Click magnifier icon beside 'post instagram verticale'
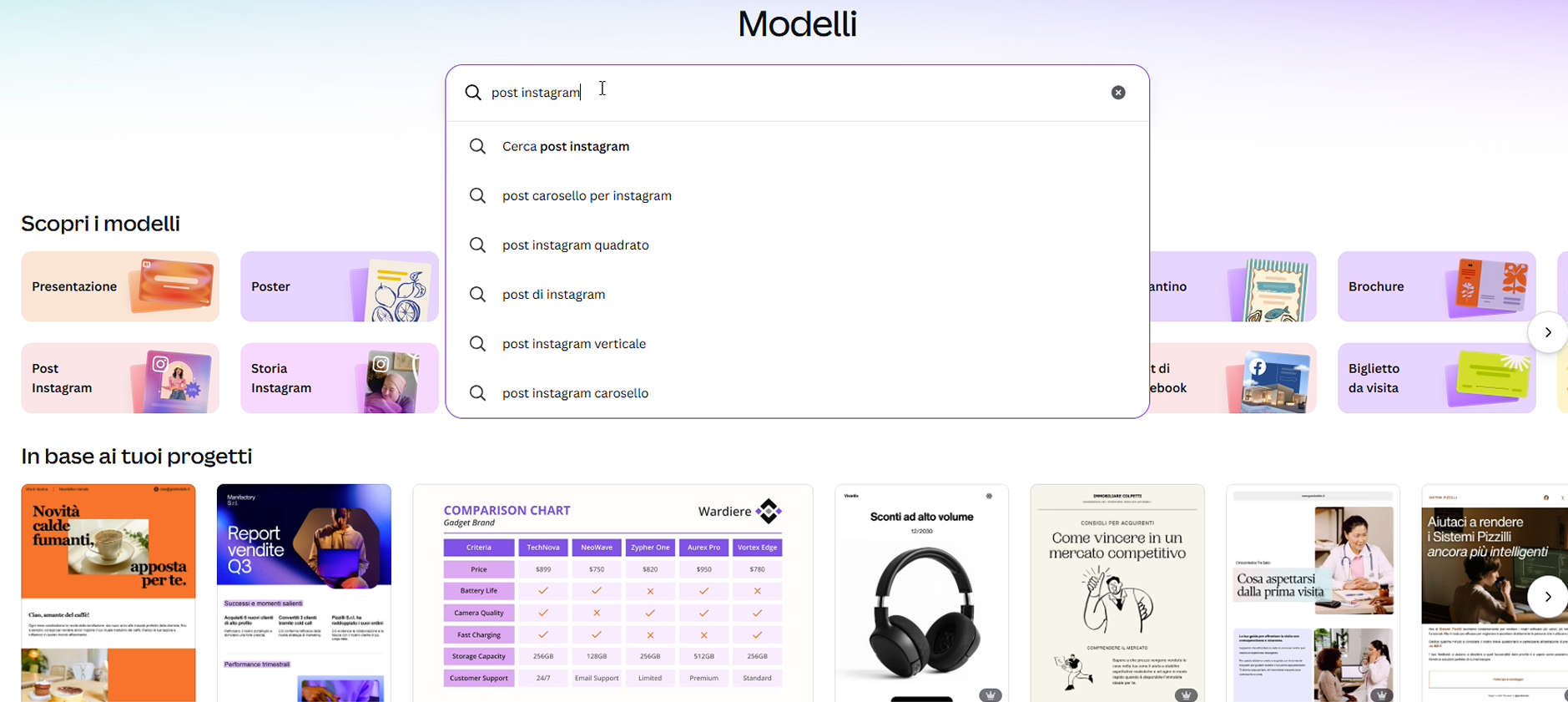 (477, 343)
